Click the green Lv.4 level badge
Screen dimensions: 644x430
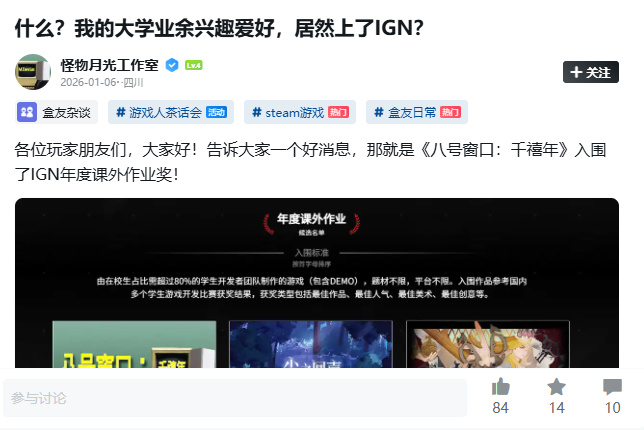193,65
